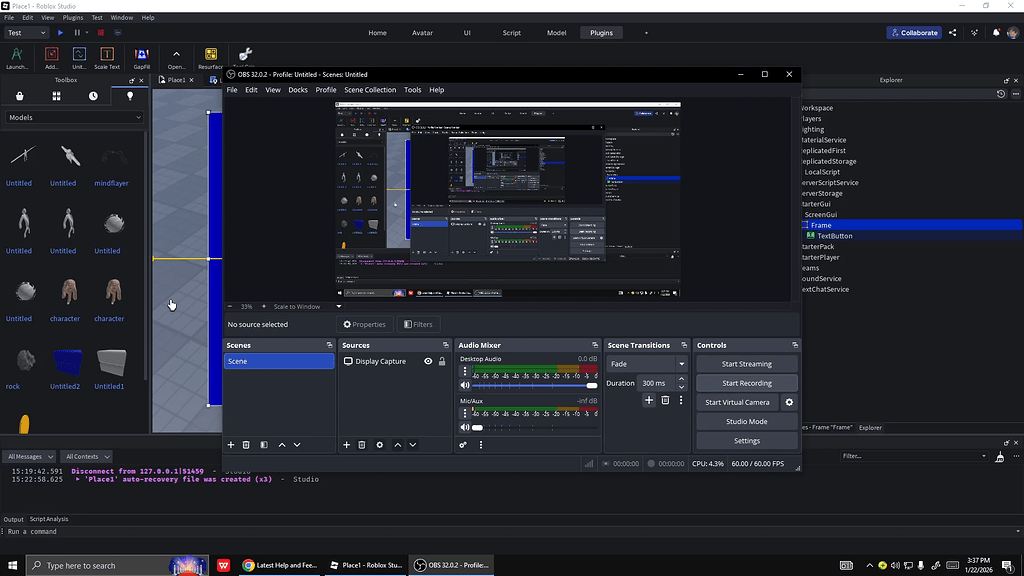This screenshot has height=576, width=1024.
Task: Open Toolbox Inventory grid tab
Action: (x=56, y=96)
